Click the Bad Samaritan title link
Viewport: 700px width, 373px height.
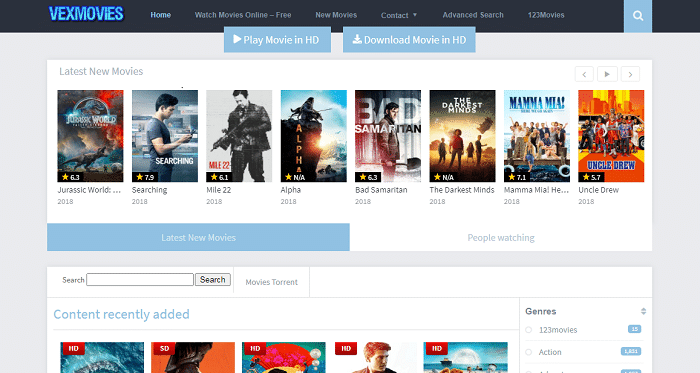(x=381, y=190)
